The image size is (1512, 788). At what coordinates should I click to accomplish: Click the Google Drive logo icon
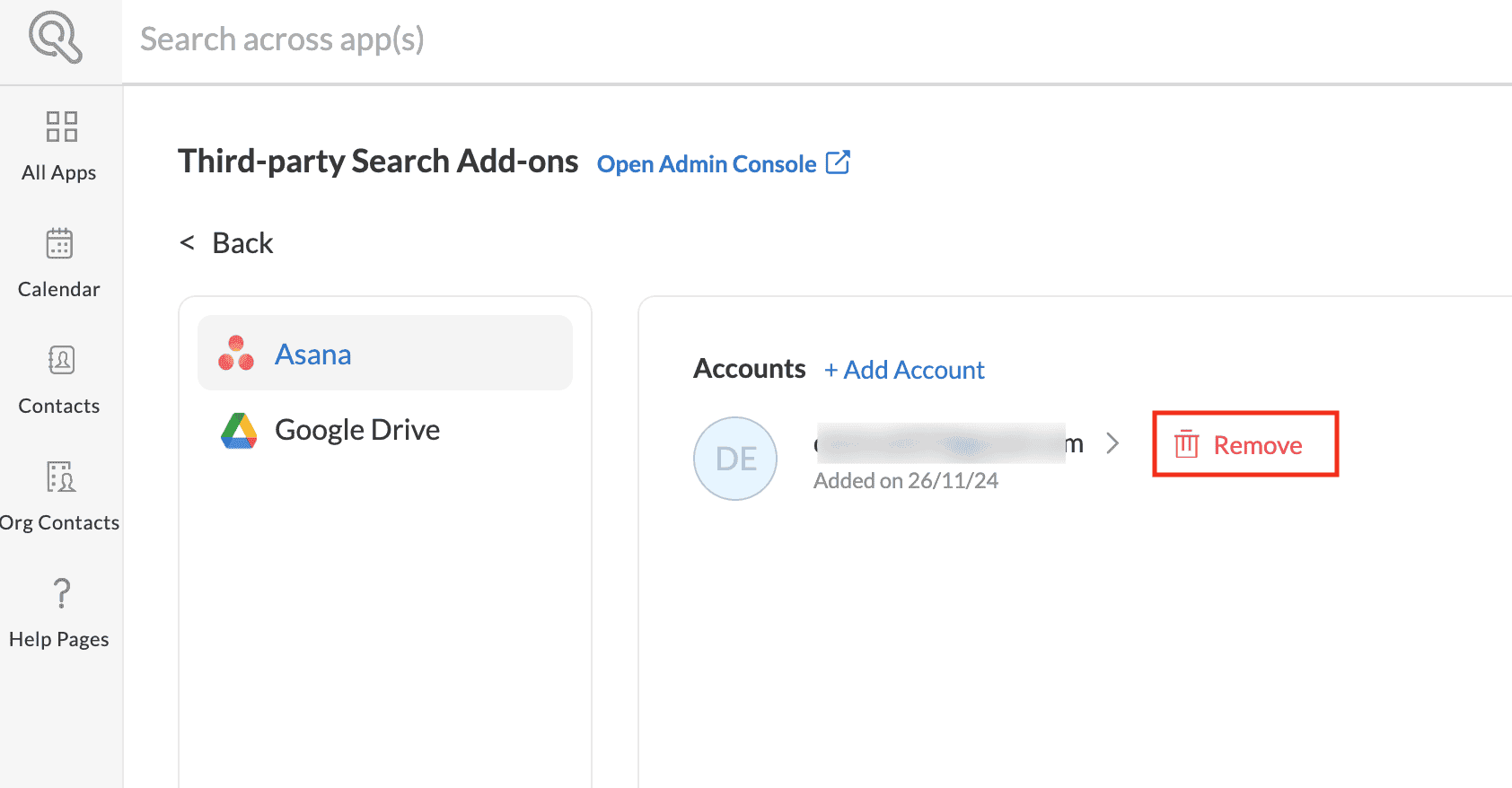tap(239, 431)
